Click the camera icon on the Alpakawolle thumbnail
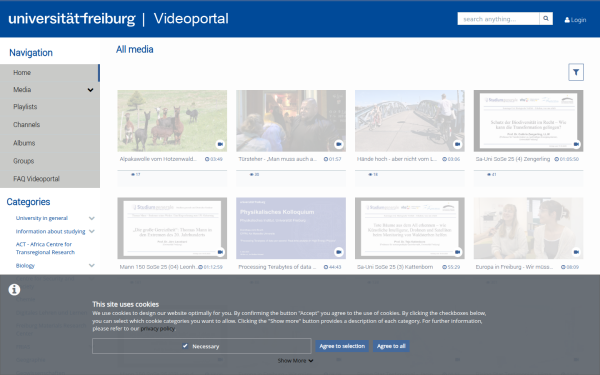600x375 pixels. point(220,144)
